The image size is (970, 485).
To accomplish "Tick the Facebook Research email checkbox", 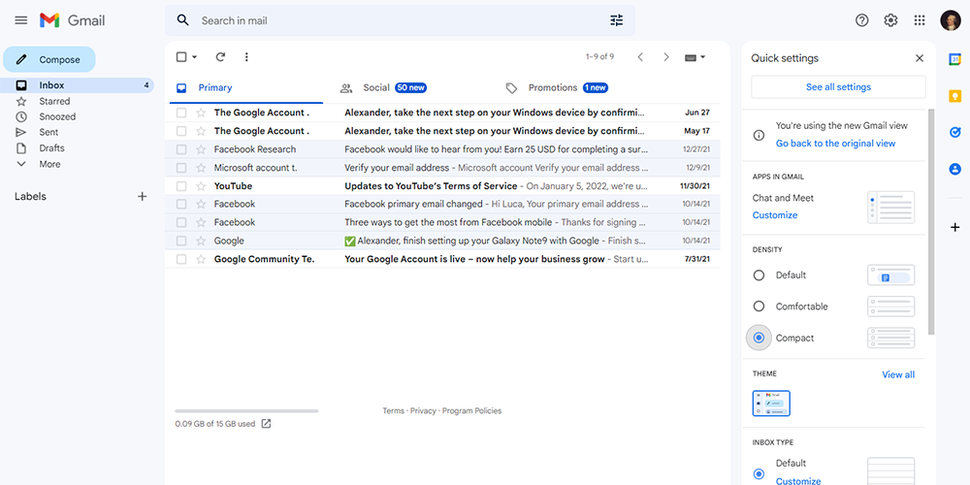I will pos(181,149).
